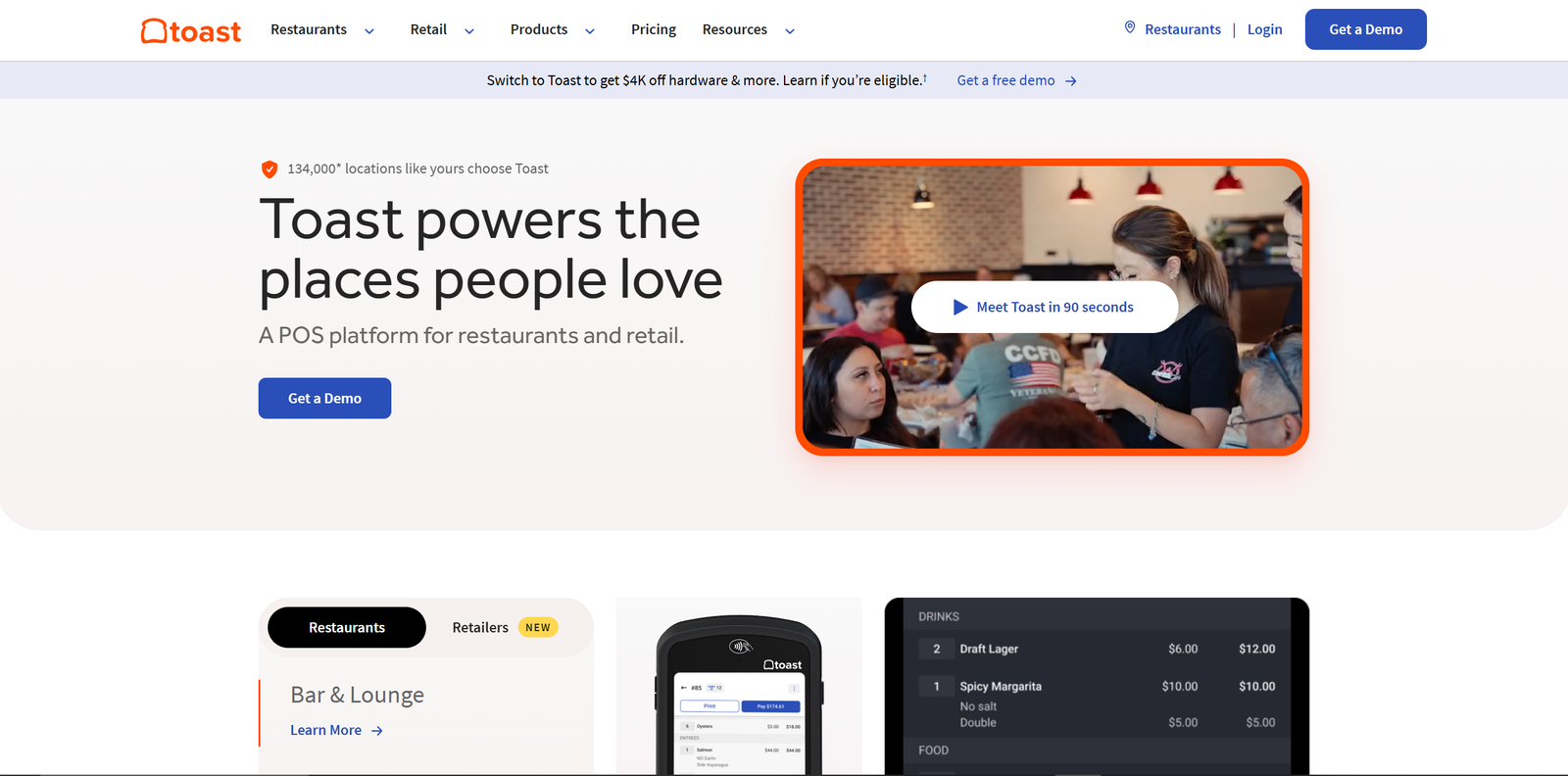Switch to the Retailers toggle option

tap(480, 627)
